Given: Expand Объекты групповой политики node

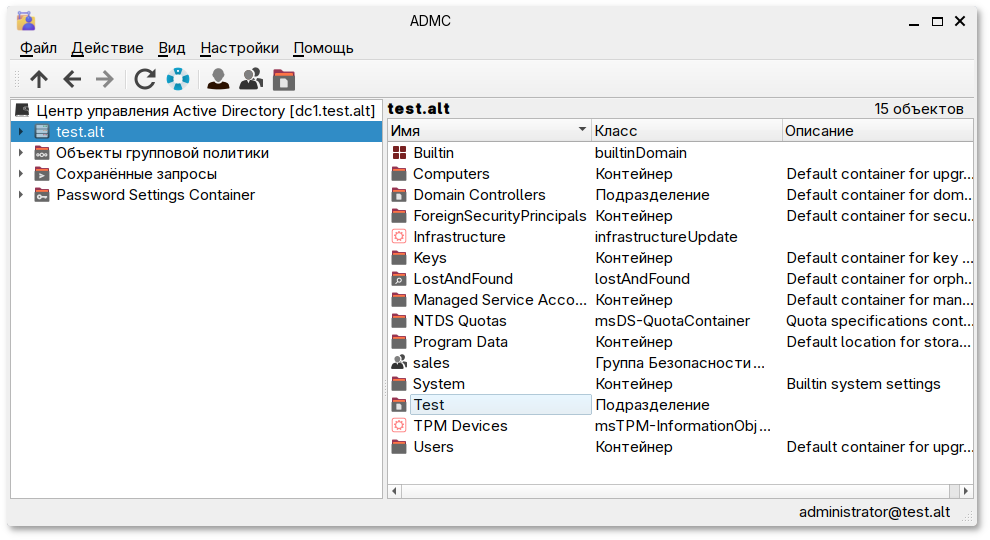Looking at the screenshot, I should click(21, 153).
